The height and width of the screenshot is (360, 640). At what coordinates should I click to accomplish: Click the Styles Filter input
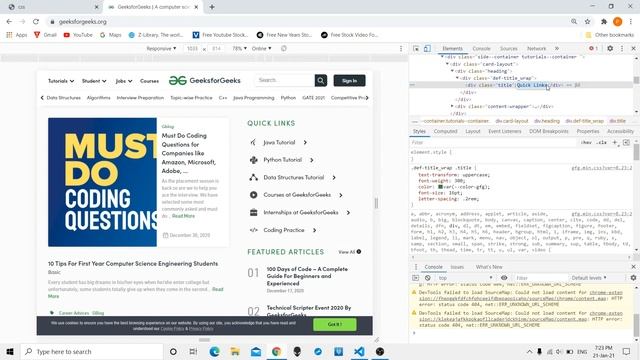[494, 142]
